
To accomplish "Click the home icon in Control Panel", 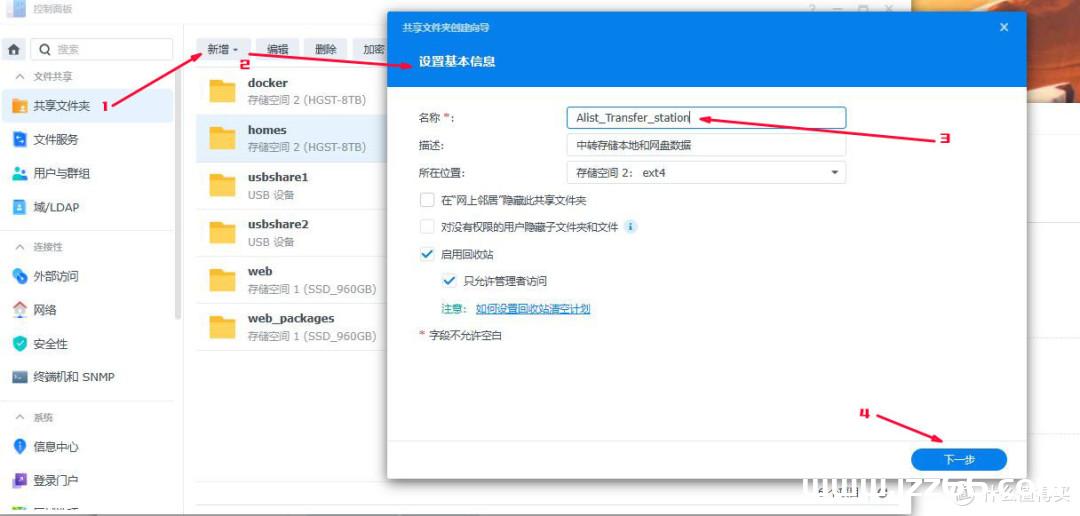I will tap(14, 50).
